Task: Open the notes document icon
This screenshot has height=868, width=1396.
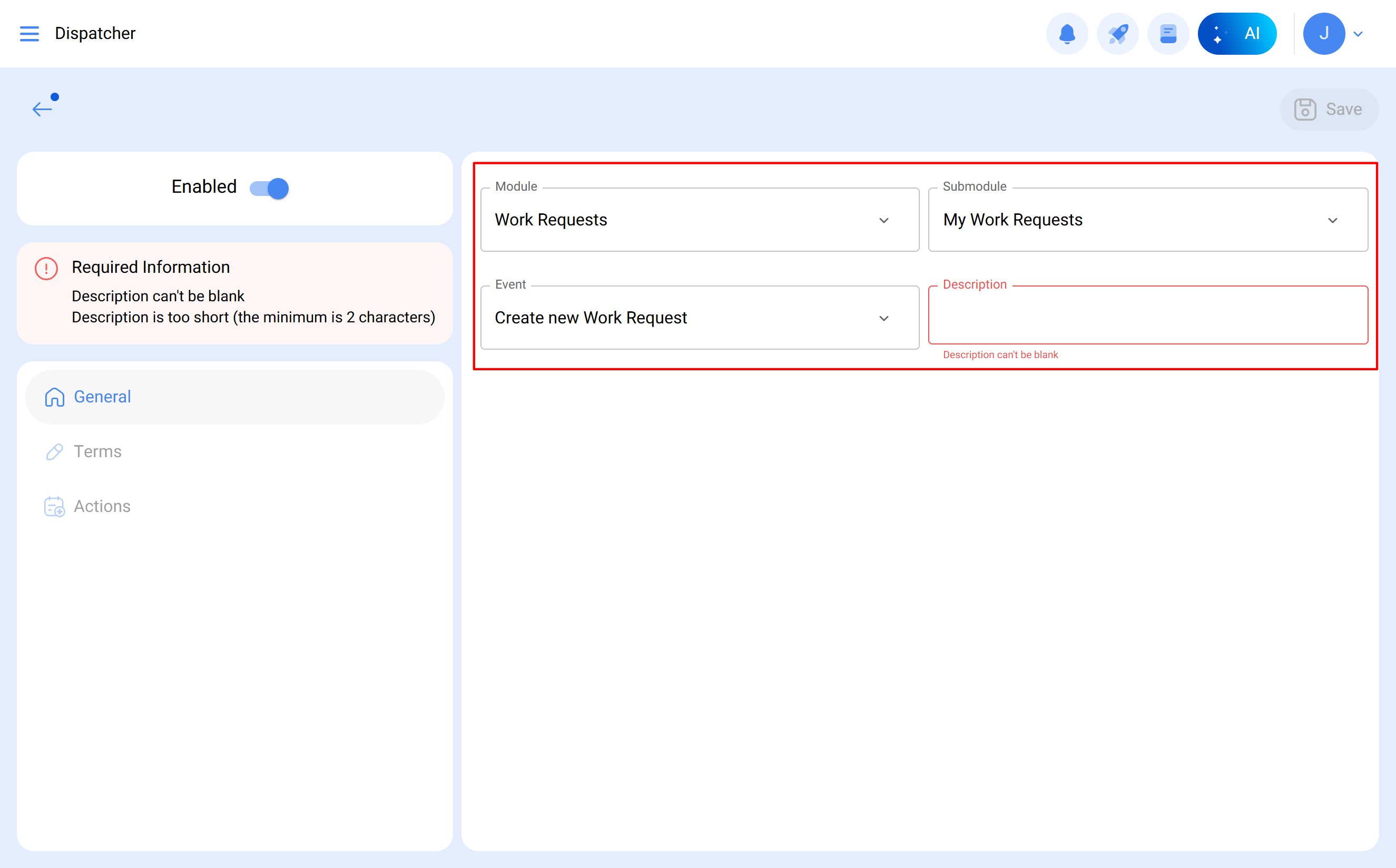Action: tap(1167, 34)
